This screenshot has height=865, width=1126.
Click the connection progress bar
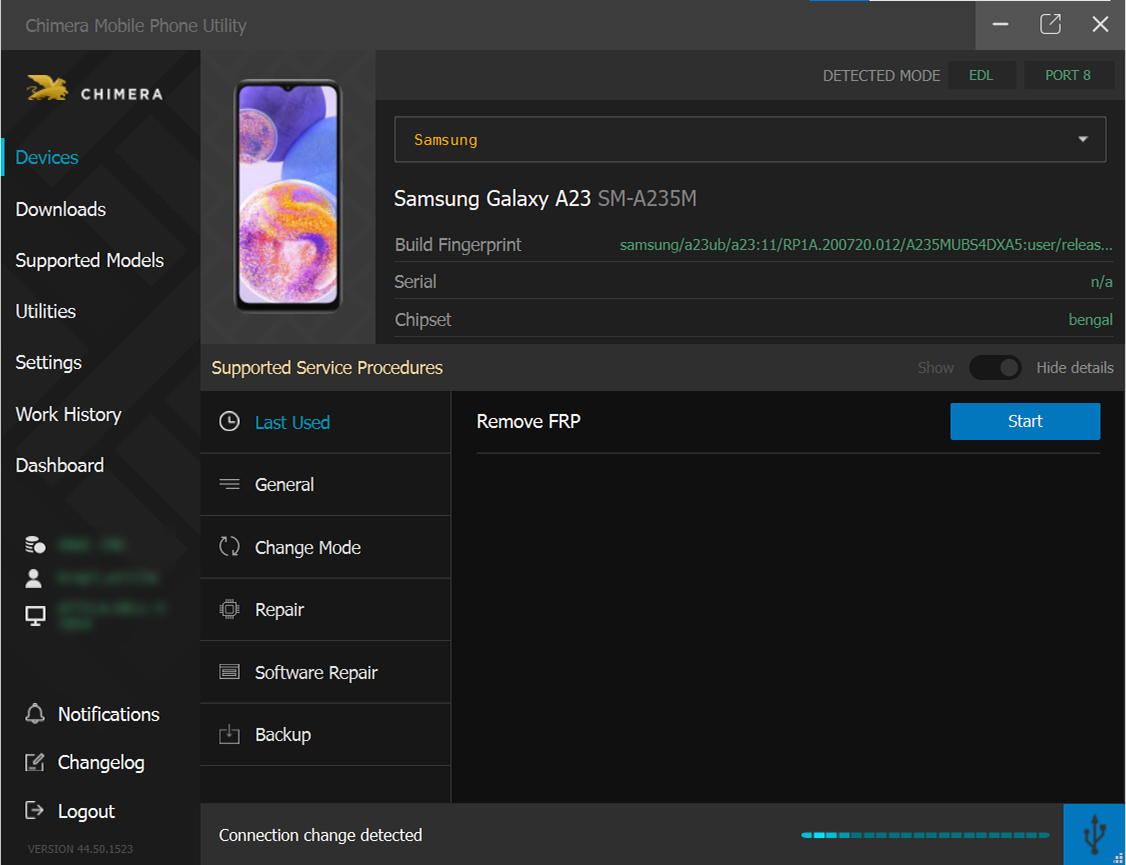[925, 835]
